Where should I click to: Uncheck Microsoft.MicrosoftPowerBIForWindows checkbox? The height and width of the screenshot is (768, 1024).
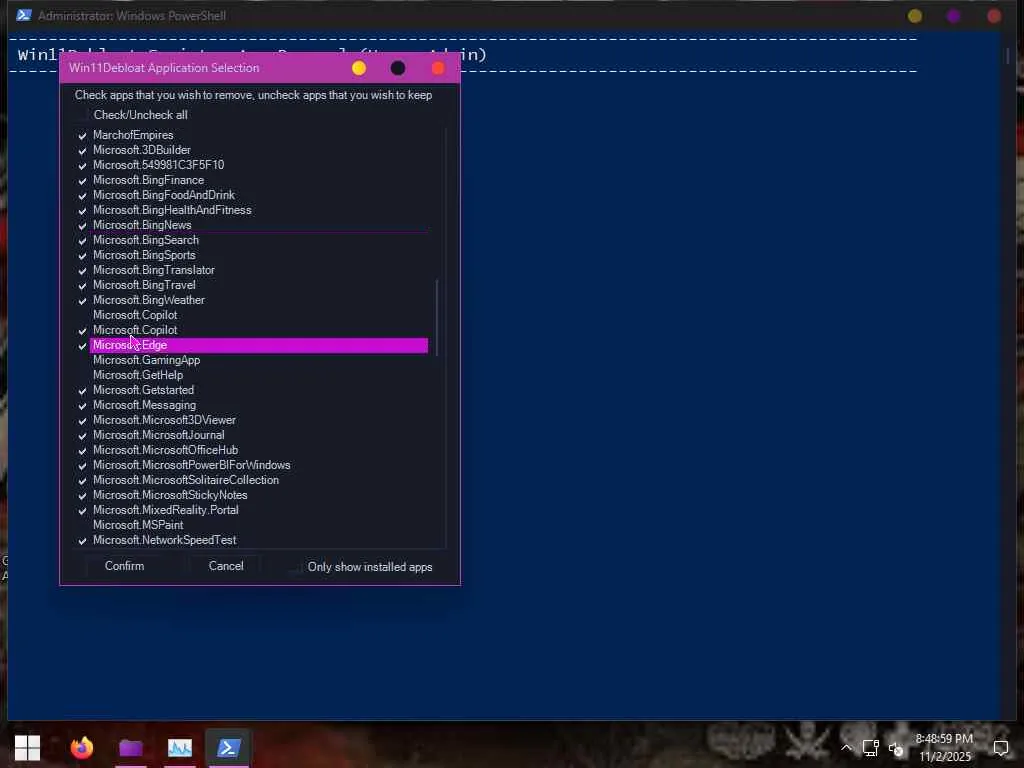coord(82,466)
